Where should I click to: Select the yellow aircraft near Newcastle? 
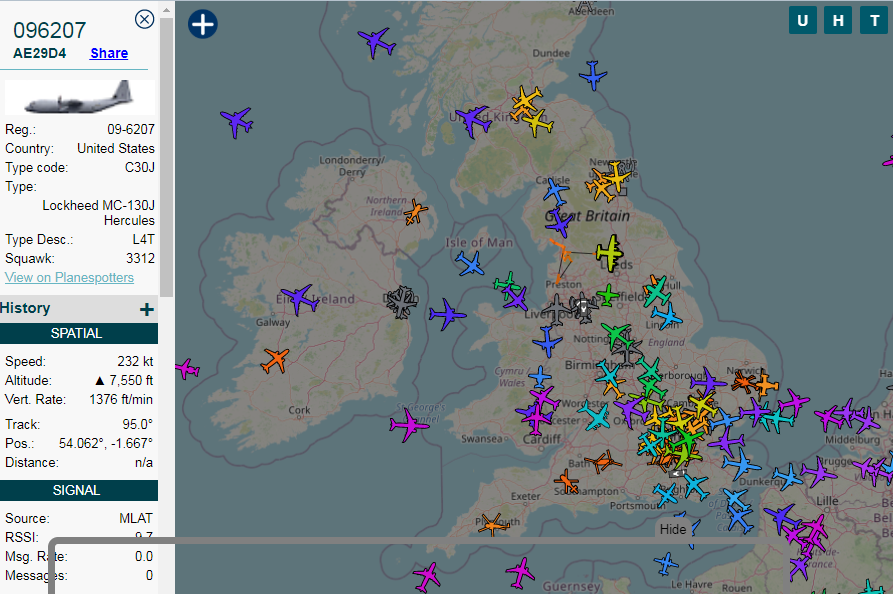pyautogui.click(x=616, y=176)
